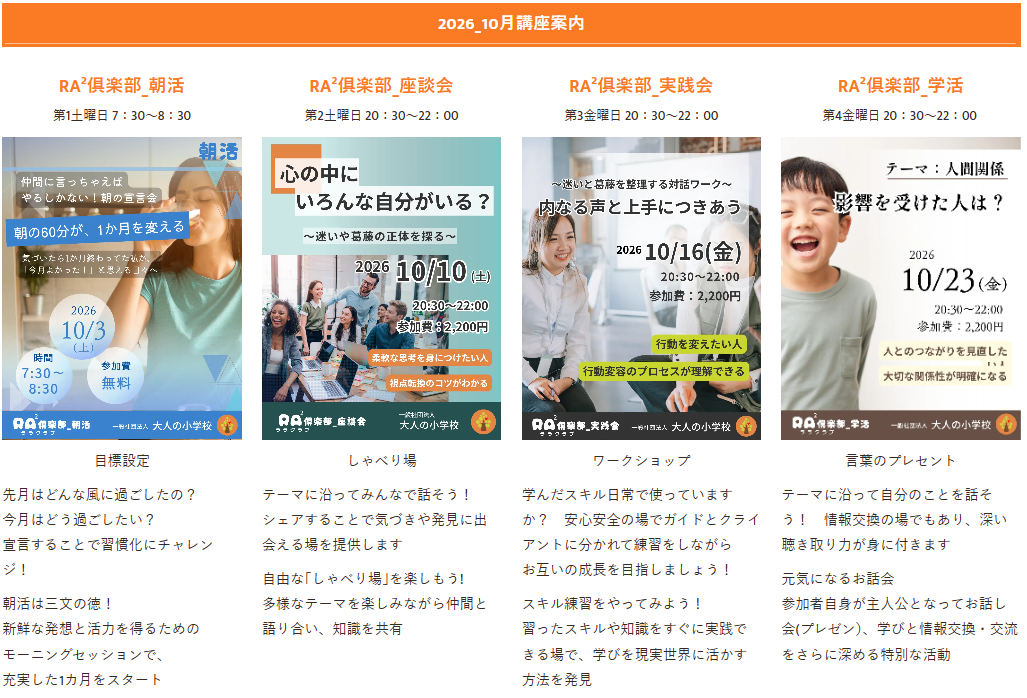This screenshot has height=698, width=1027.
Task: Click the RA倶楽部_学活 logo on the flyer footer
Action: [831, 424]
